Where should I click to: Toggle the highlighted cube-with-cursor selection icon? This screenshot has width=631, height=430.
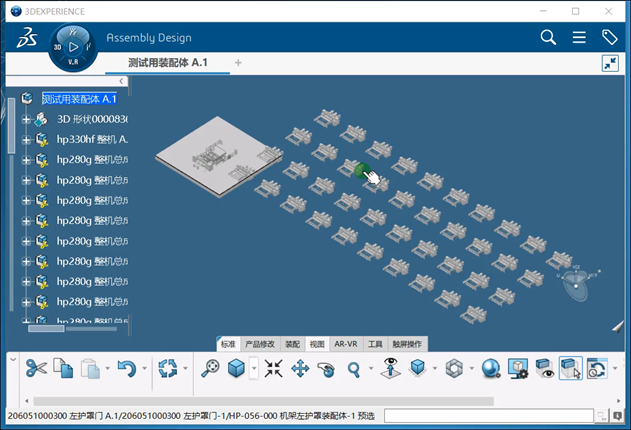[x=570, y=368]
